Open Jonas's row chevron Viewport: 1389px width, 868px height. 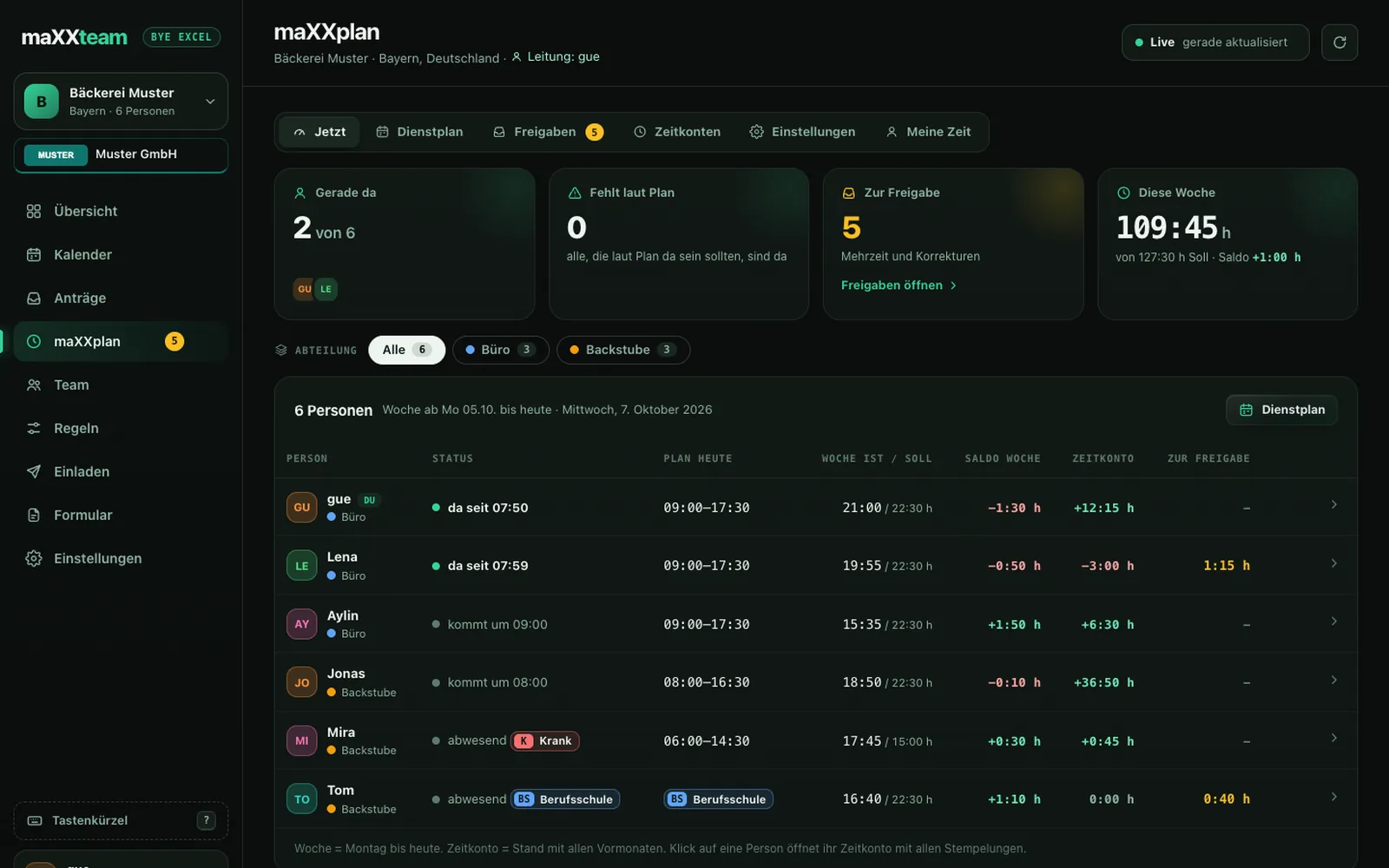[1333, 680]
